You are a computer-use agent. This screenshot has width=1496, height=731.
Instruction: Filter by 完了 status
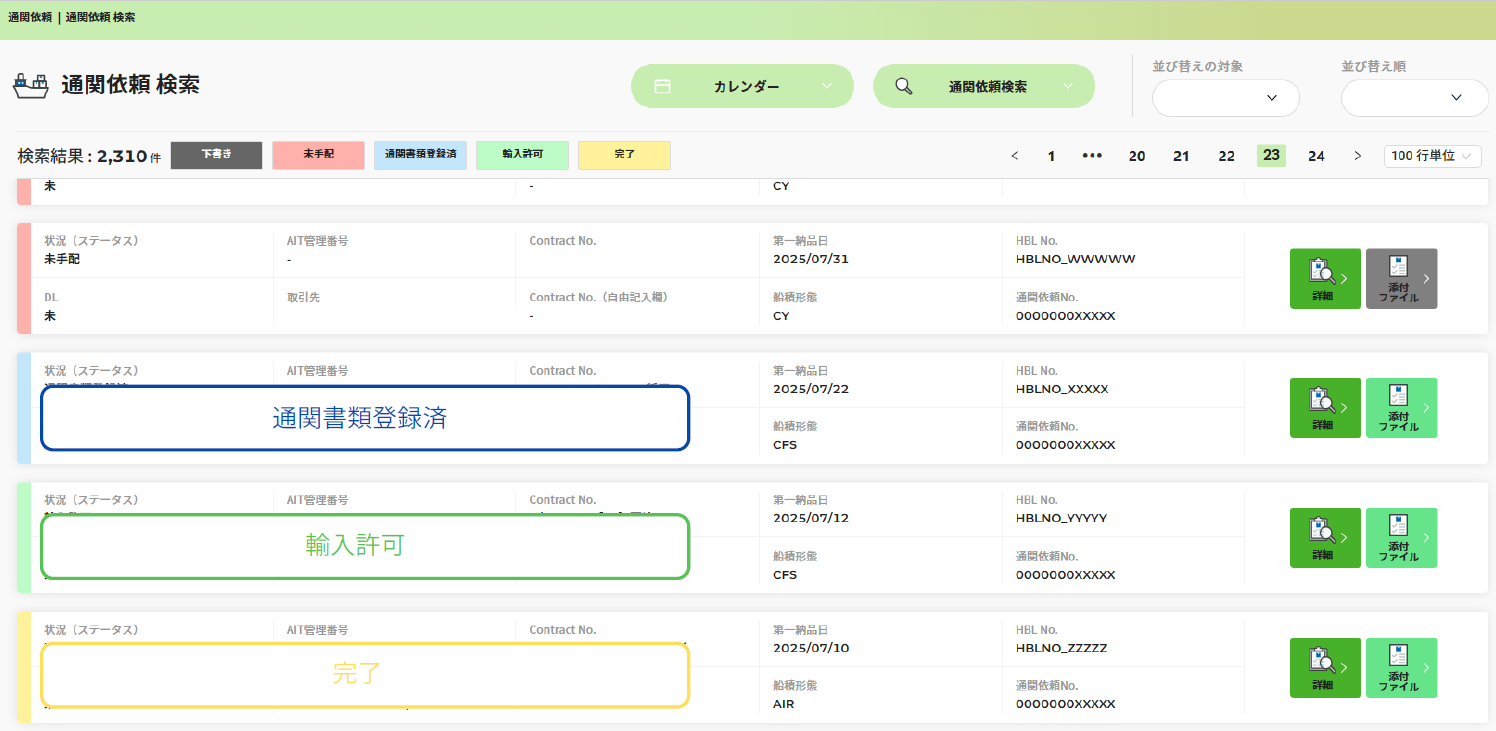(625, 155)
